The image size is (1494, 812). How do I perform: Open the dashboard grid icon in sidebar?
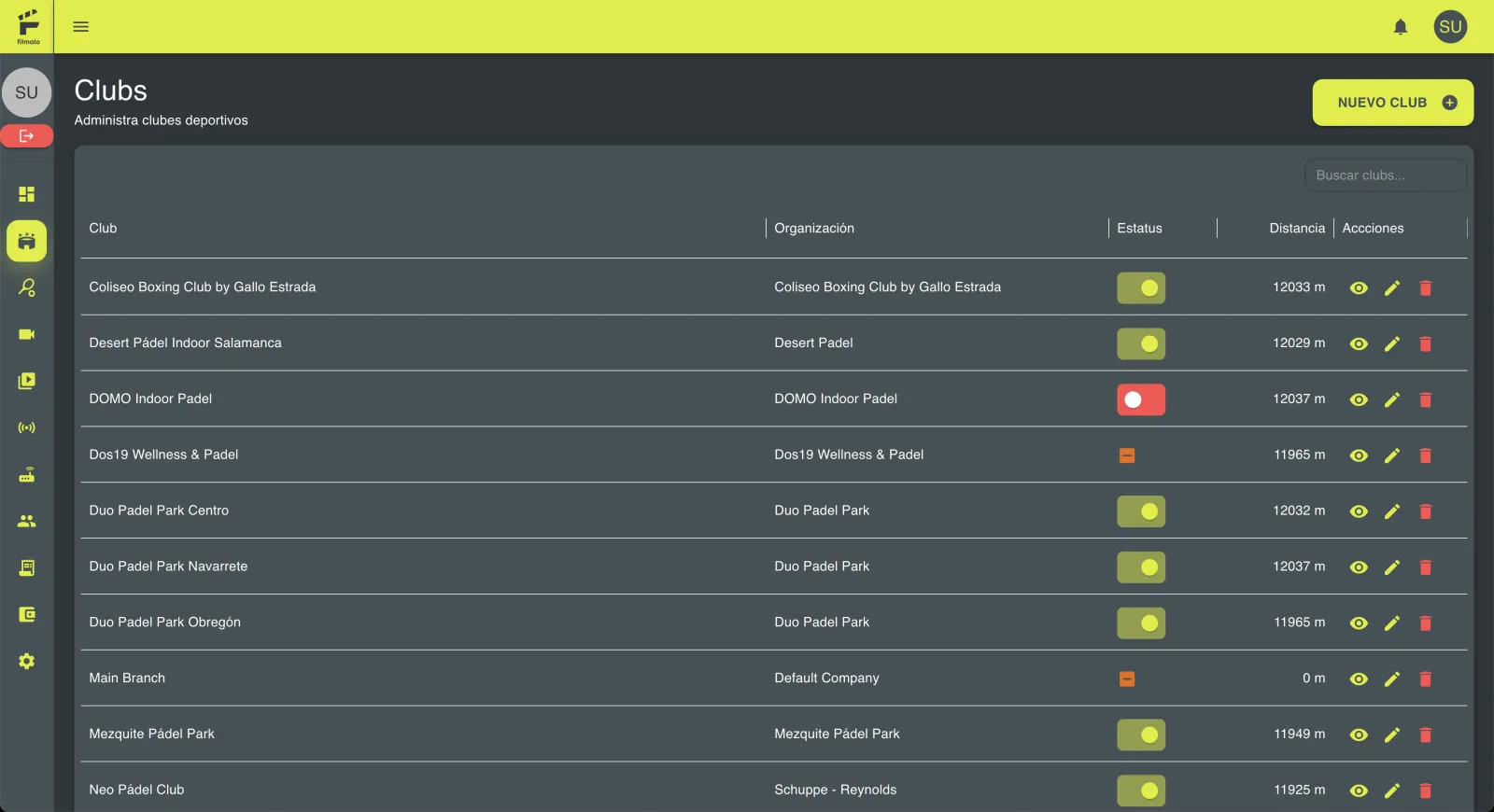(27, 194)
